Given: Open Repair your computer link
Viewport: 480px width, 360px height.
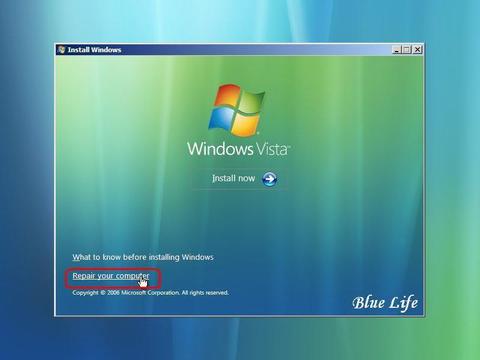Looking at the screenshot, I should tap(111, 276).
